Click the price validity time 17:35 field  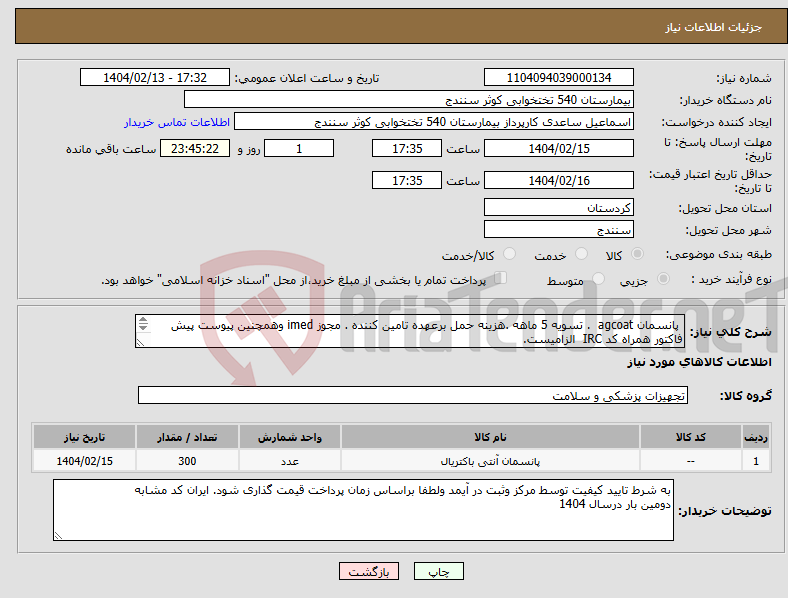click(407, 180)
